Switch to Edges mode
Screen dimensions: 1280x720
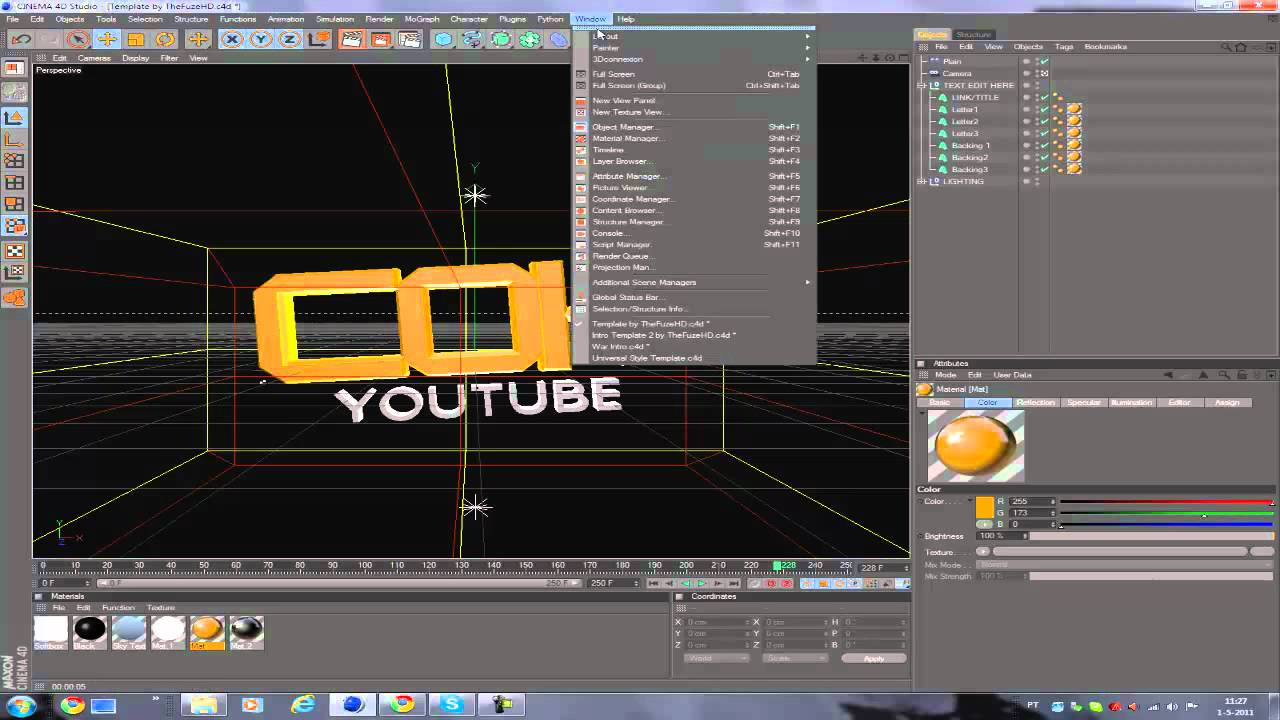point(14,183)
